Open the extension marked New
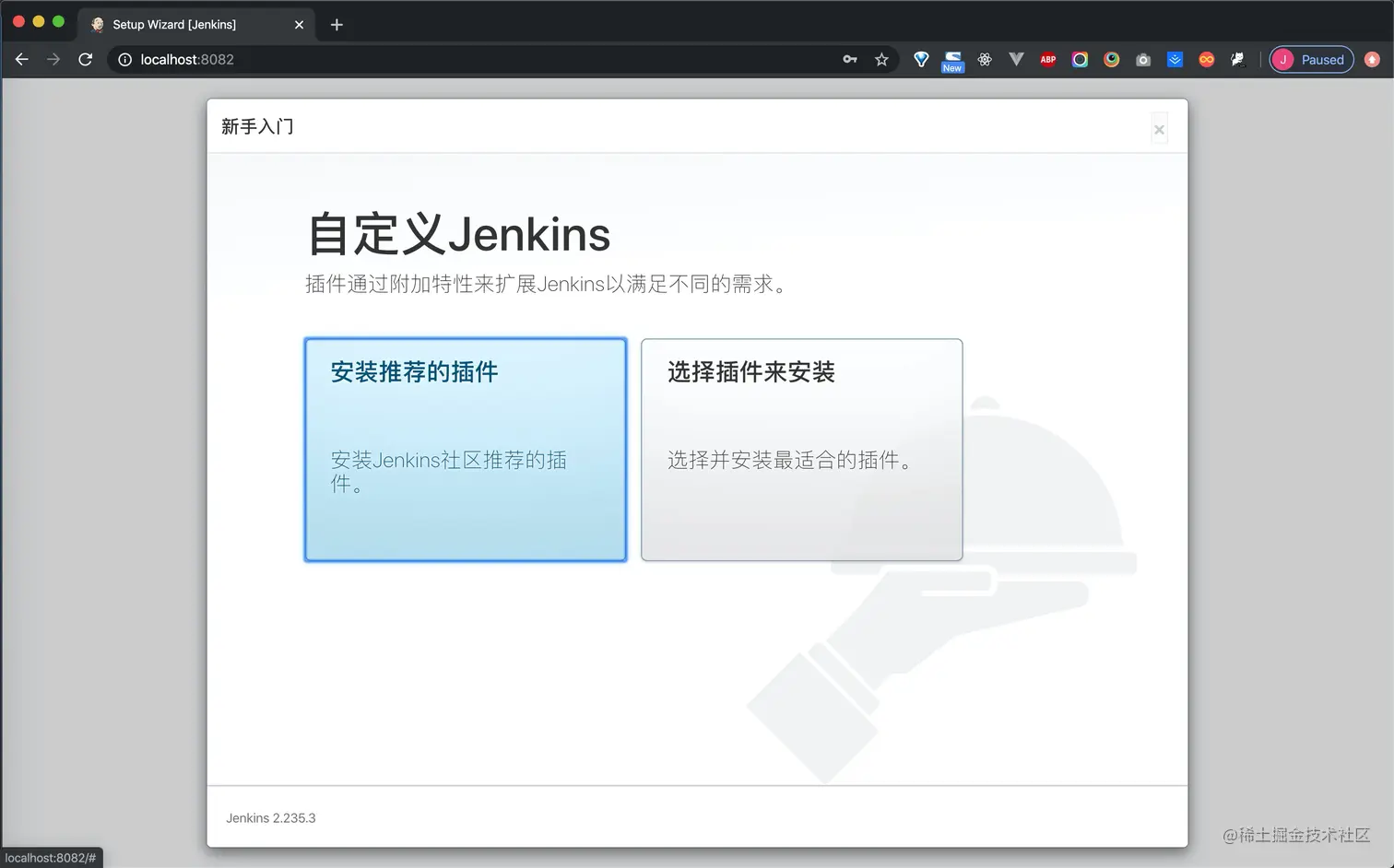 952,62
